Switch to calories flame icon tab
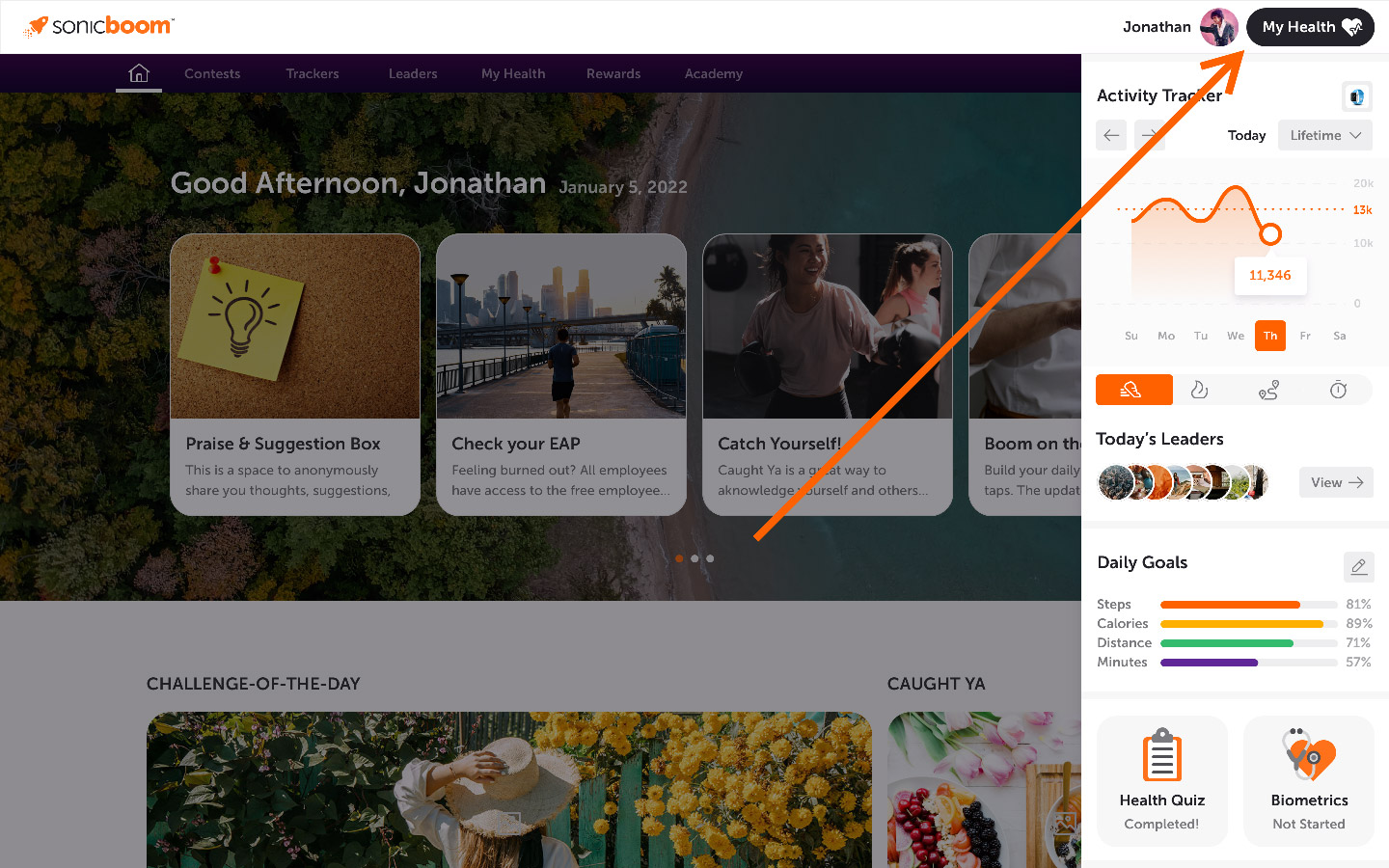This screenshot has width=1389, height=868. coord(1199,390)
